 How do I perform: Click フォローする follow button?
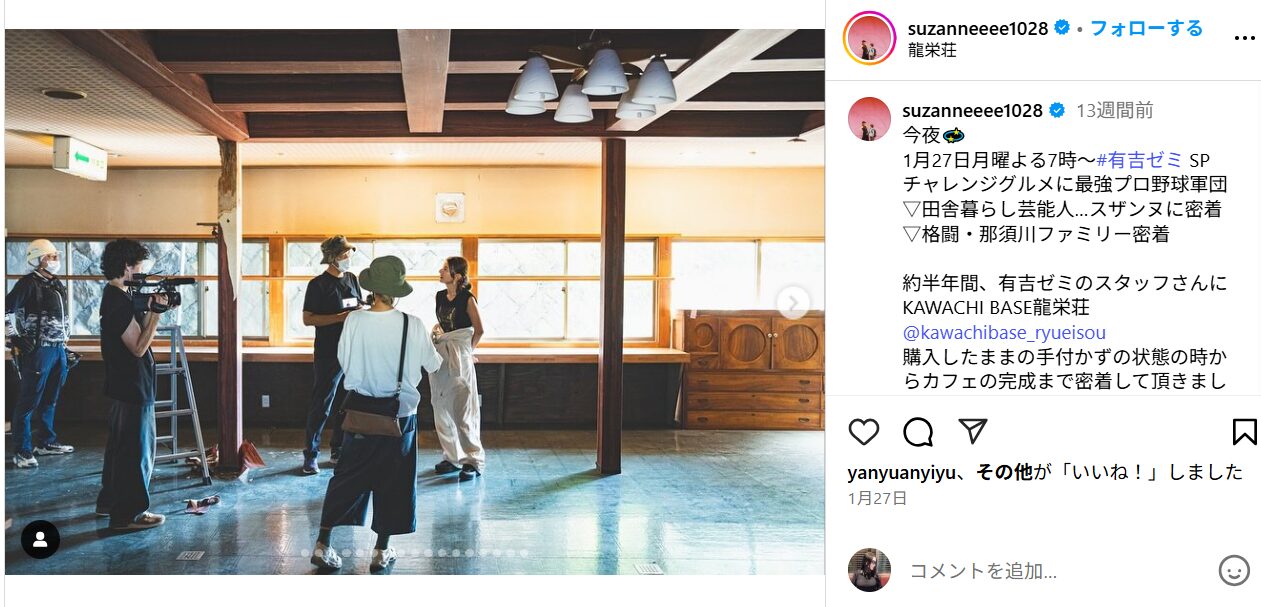(1146, 28)
